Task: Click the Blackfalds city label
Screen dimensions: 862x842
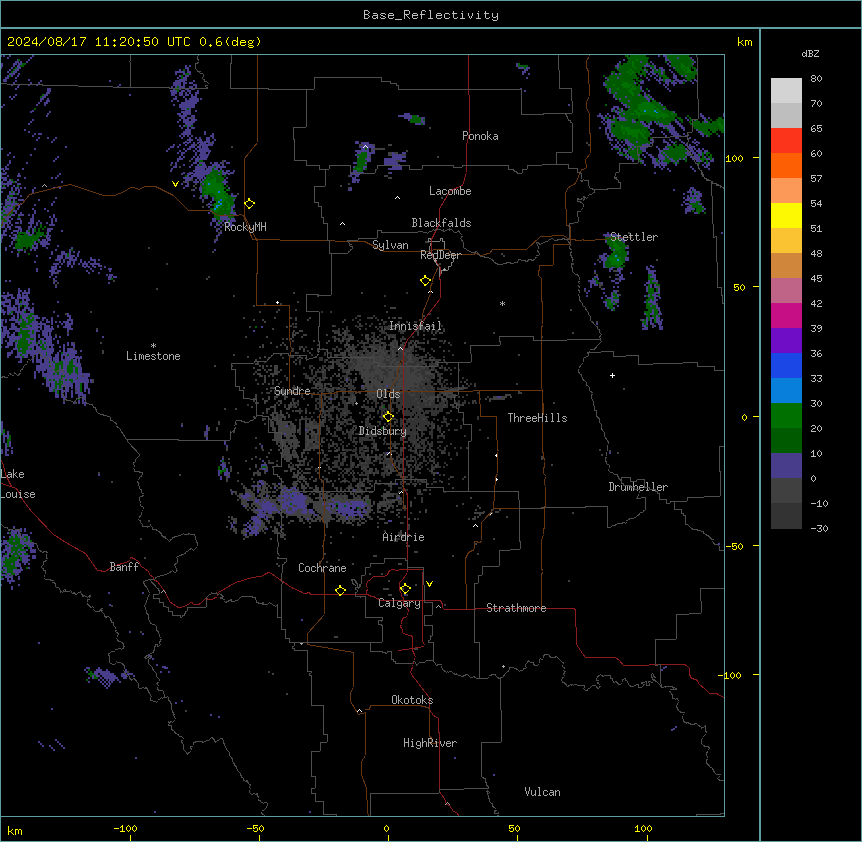Action: [441, 223]
